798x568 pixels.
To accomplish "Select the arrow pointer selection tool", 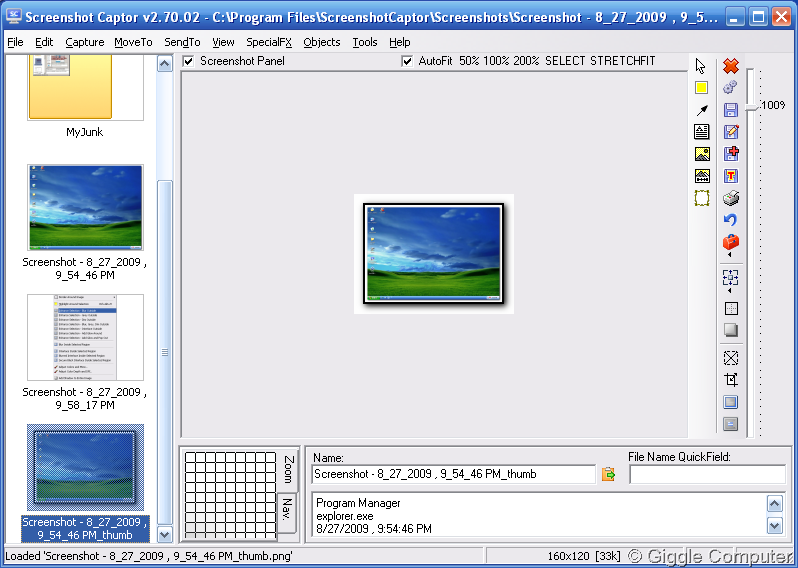I will (701, 66).
